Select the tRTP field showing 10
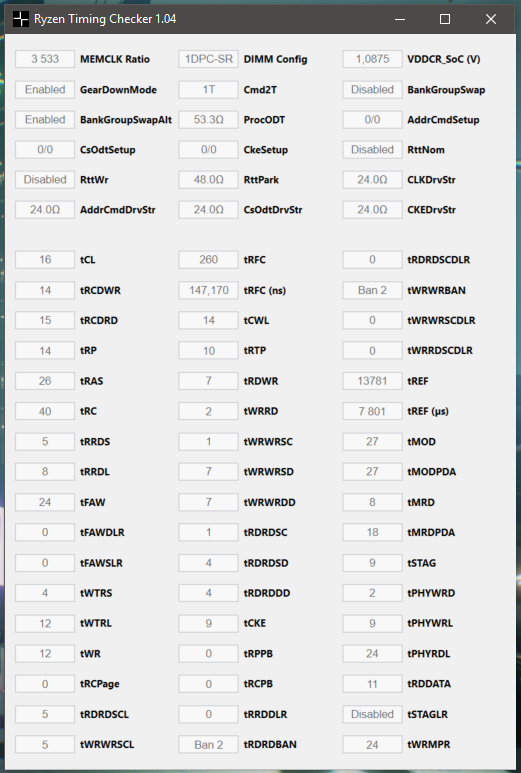The width and height of the screenshot is (521, 773). pyautogui.click(x=208, y=351)
